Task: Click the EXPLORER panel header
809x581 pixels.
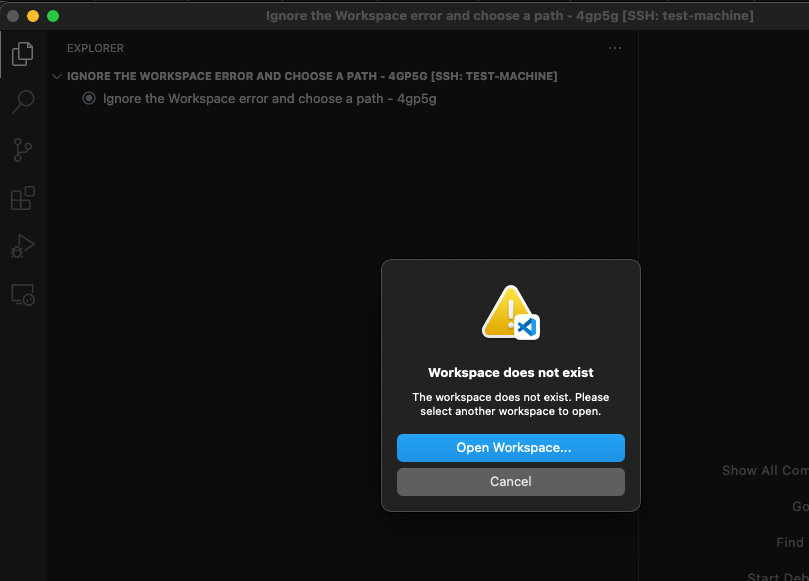Action: [x=95, y=48]
